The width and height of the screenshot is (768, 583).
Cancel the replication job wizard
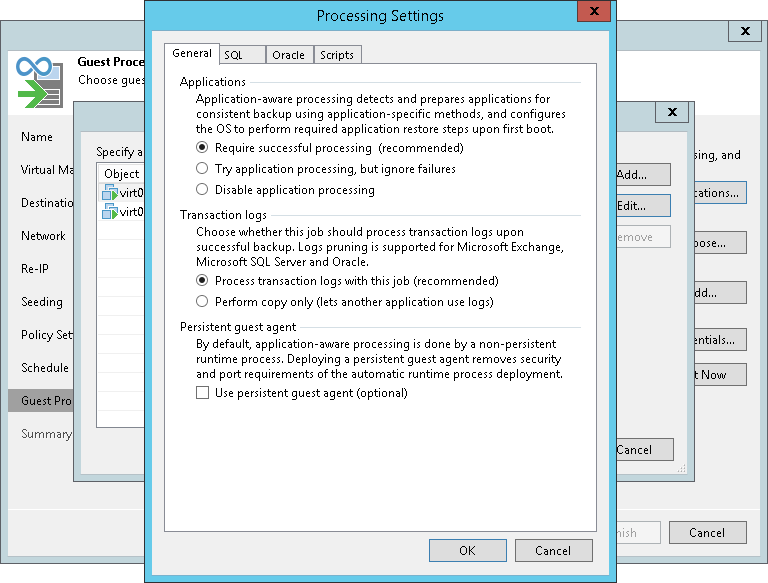pos(708,533)
